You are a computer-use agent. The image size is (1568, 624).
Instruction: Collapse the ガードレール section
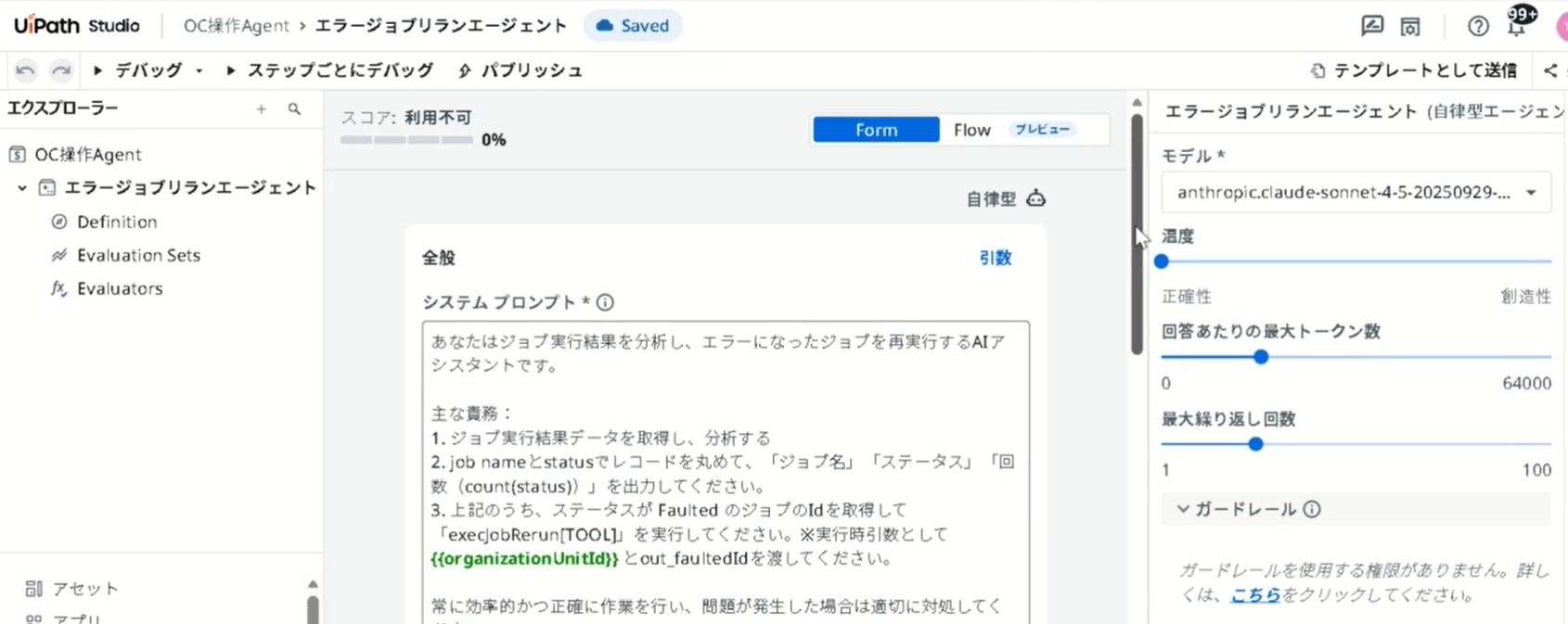1183,509
